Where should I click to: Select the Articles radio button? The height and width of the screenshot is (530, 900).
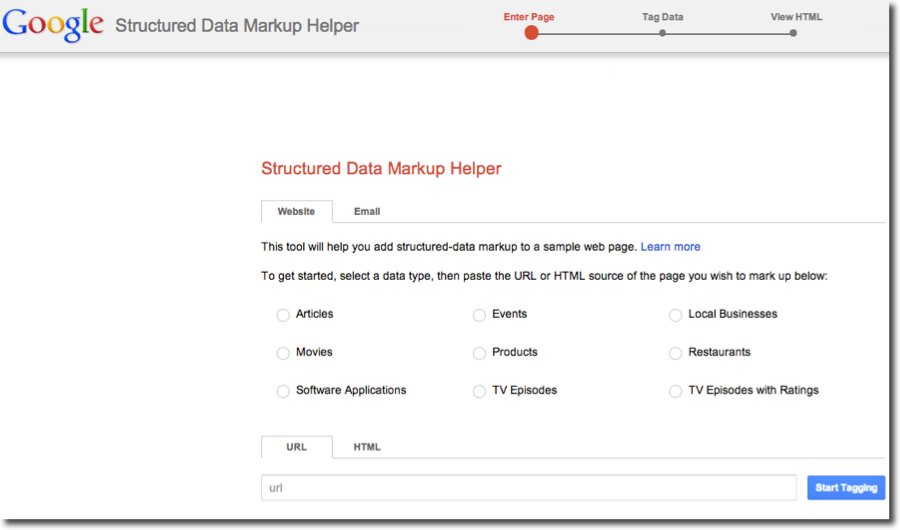pos(283,315)
